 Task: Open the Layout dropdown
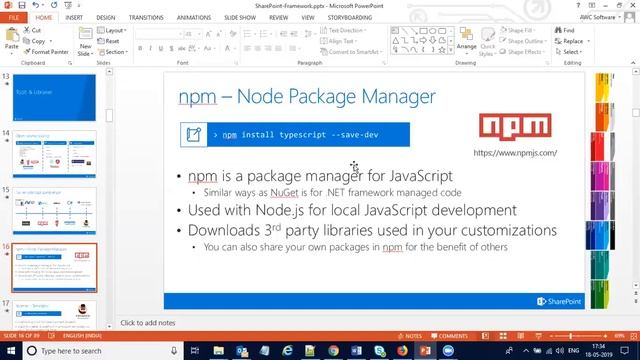(112, 30)
